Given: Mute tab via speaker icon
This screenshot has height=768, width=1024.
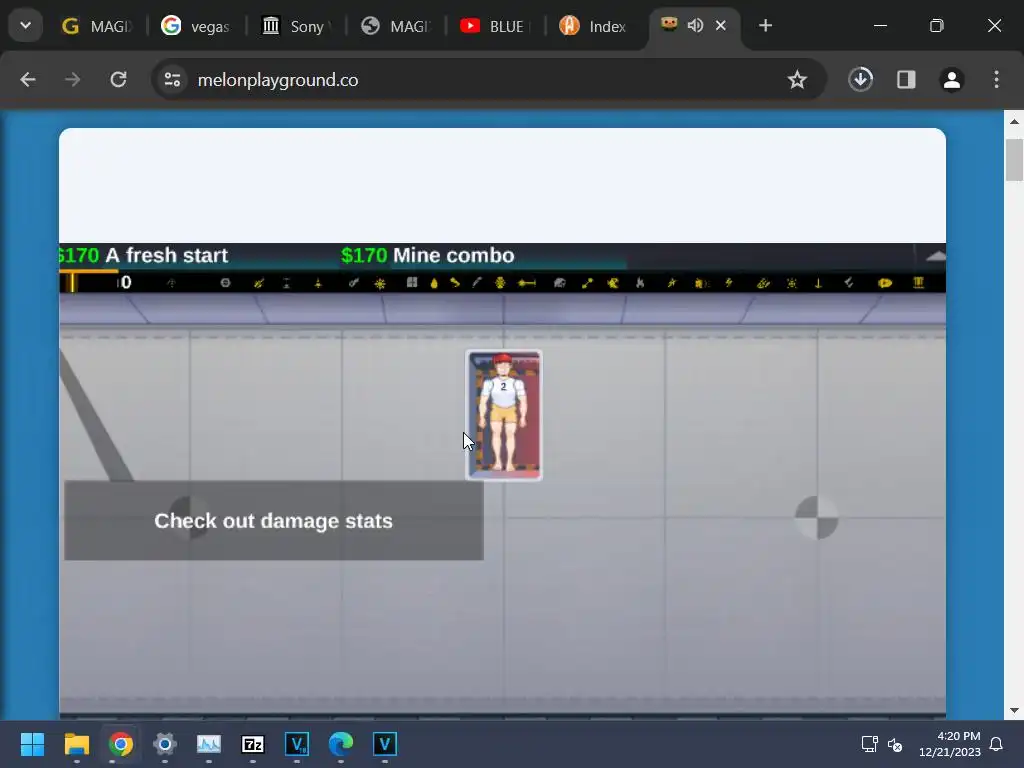Looking at the screenshot, I should 696,25.
